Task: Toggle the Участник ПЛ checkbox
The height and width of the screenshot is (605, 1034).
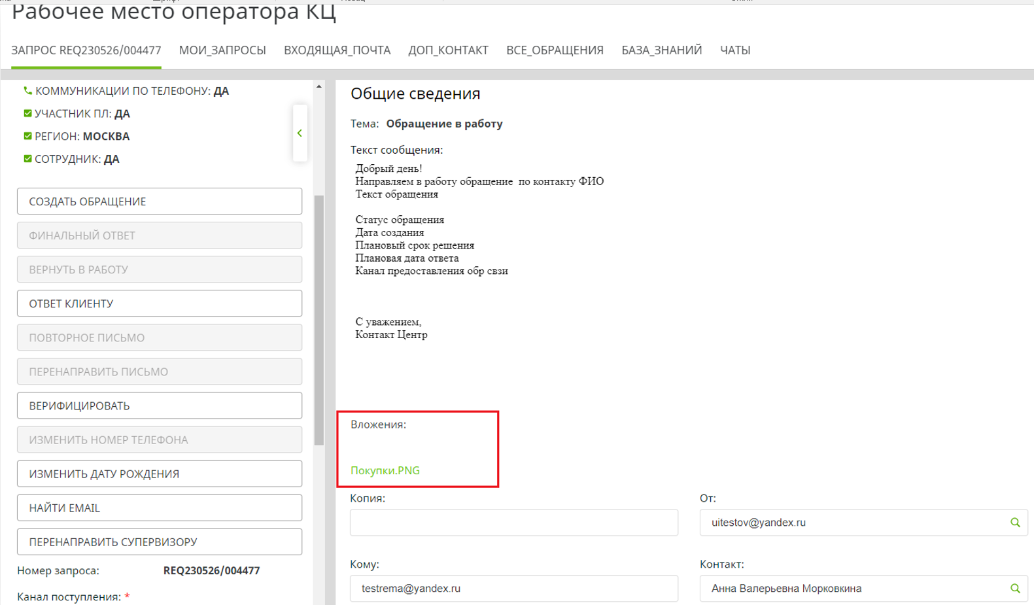Action: coord(27,114)
